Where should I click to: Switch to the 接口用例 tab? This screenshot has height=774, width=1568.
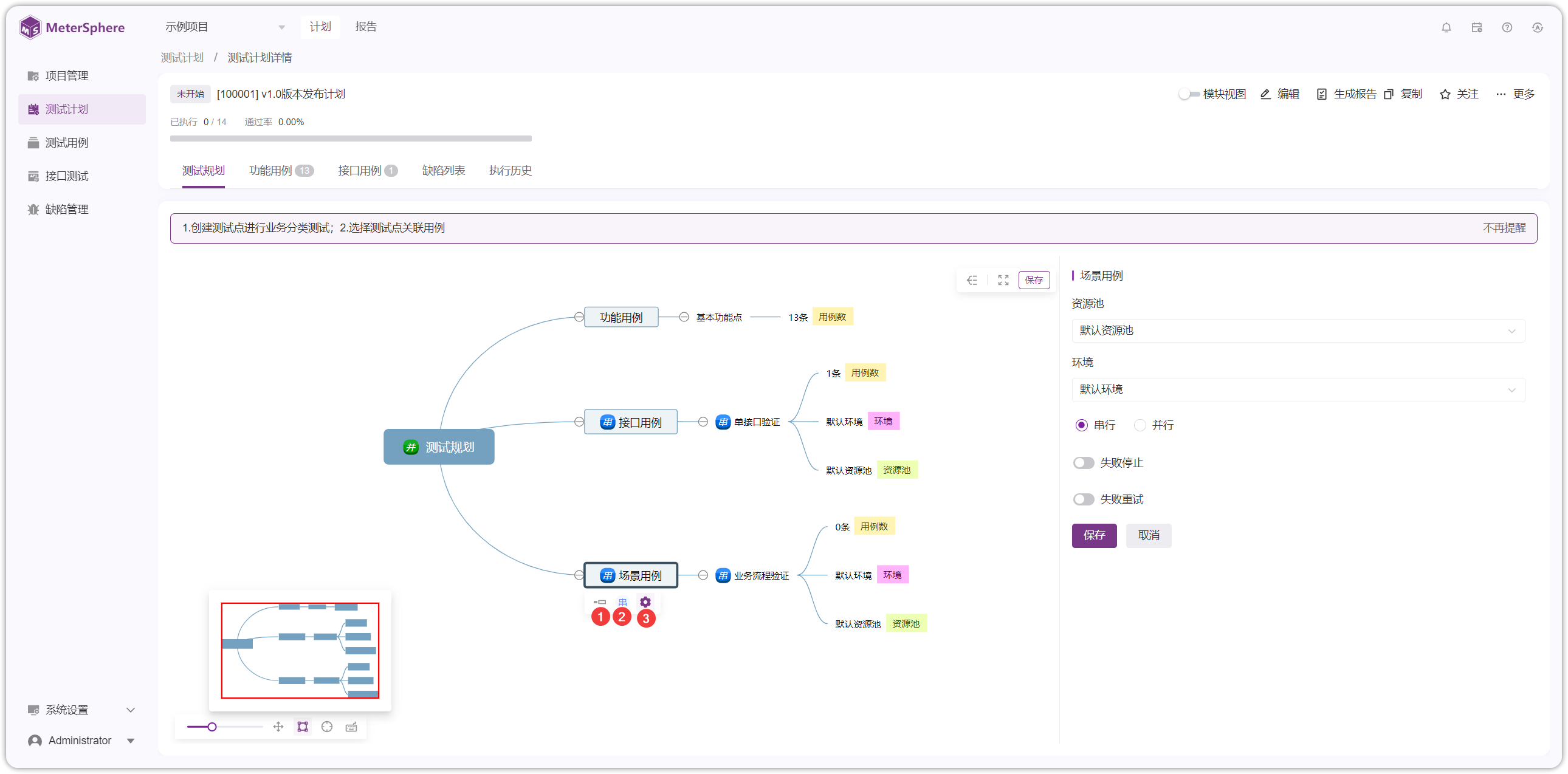coord(368,170)
